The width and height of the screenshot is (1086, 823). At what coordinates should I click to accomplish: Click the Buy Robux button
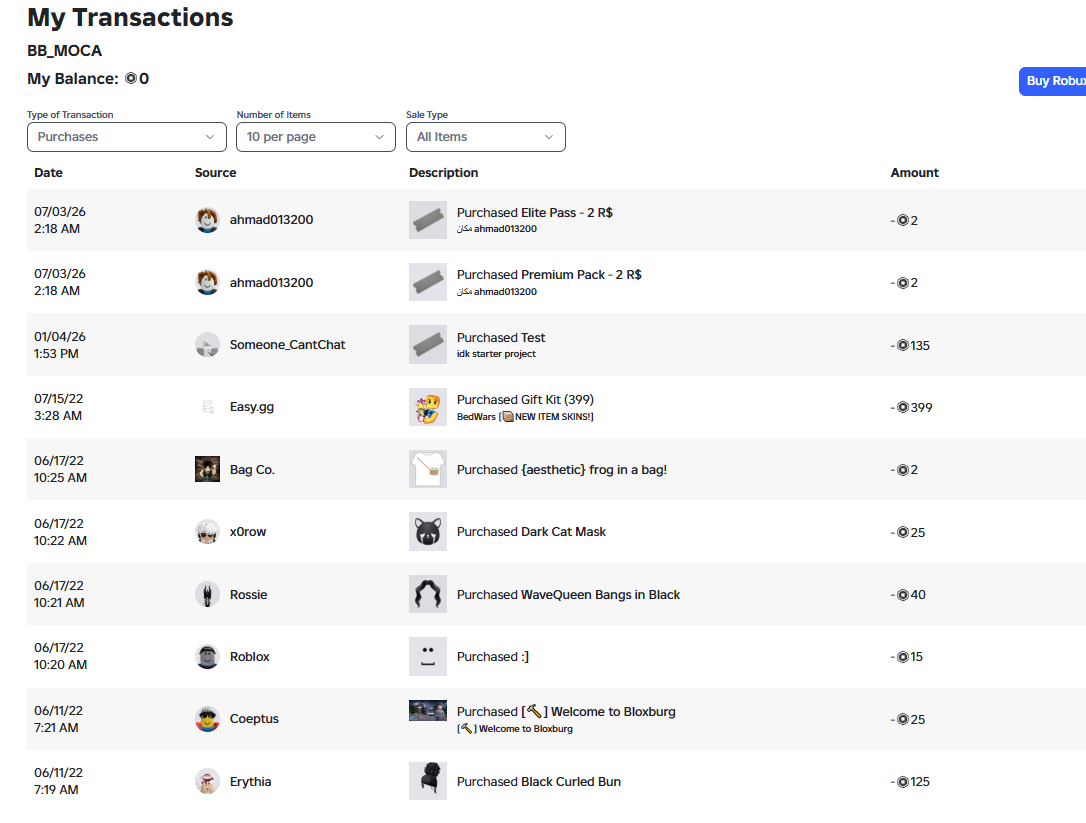pos(1053,81)
